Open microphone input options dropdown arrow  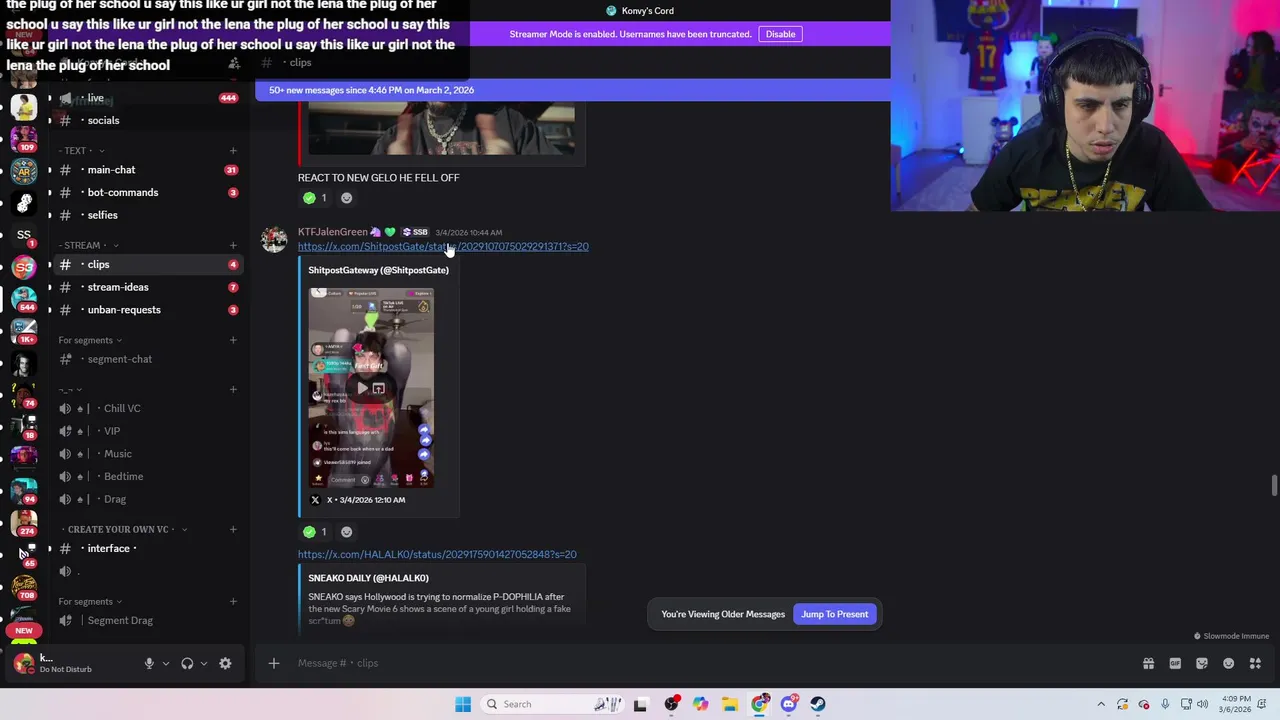(166, 663)
